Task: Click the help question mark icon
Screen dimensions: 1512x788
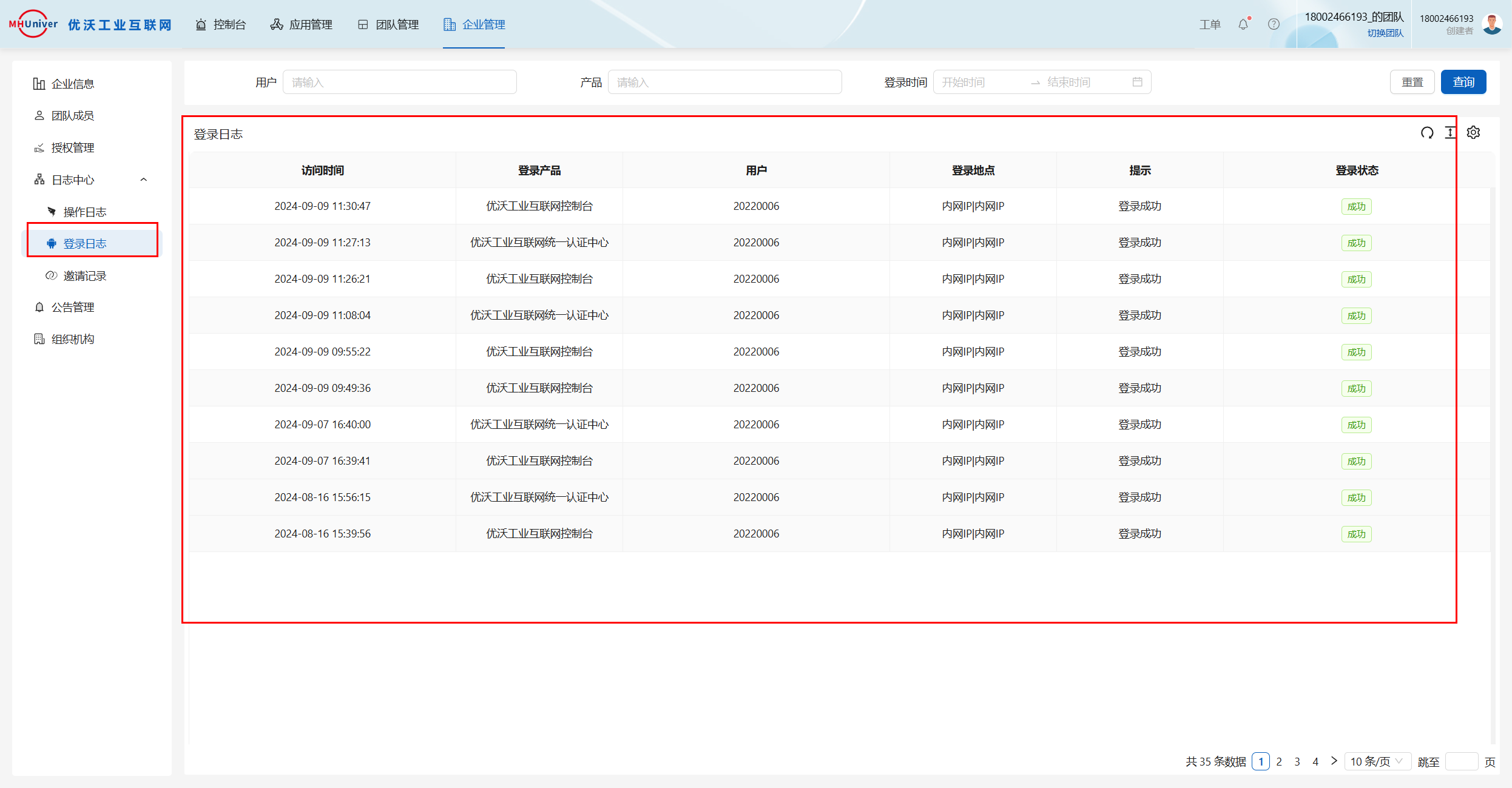Action: point(1274,24)
